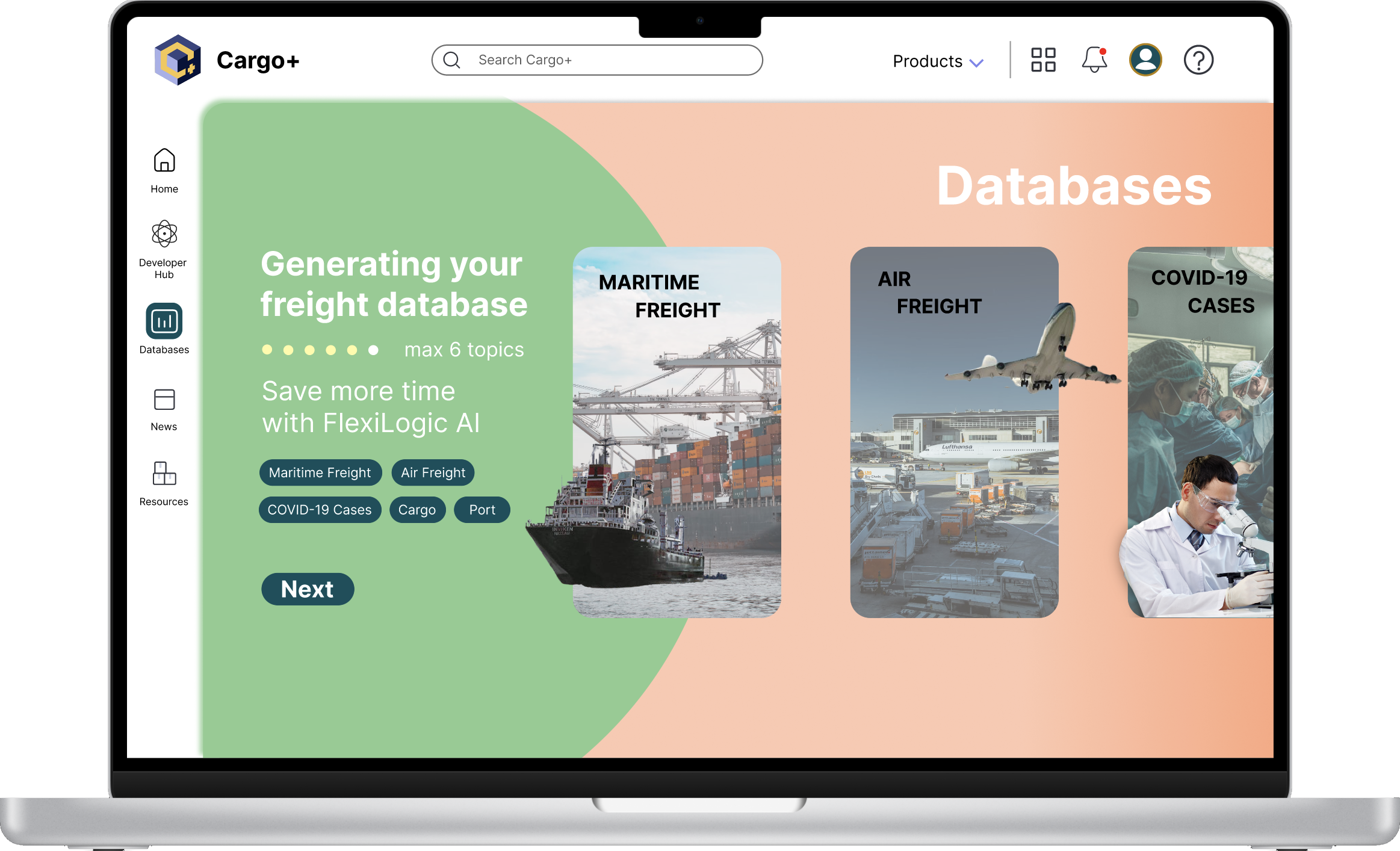Open user profile avatar
This screenshot has height=851, width=1400.
point(1145,60)
